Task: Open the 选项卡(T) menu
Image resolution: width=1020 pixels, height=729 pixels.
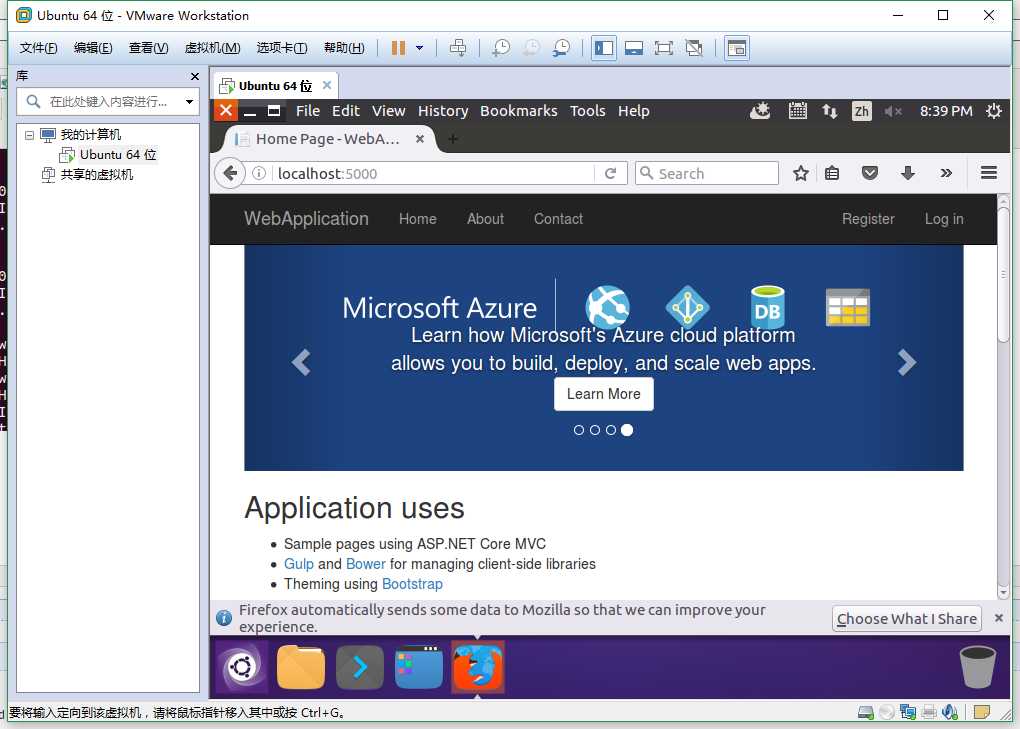Action: click(x=282, y=47)
